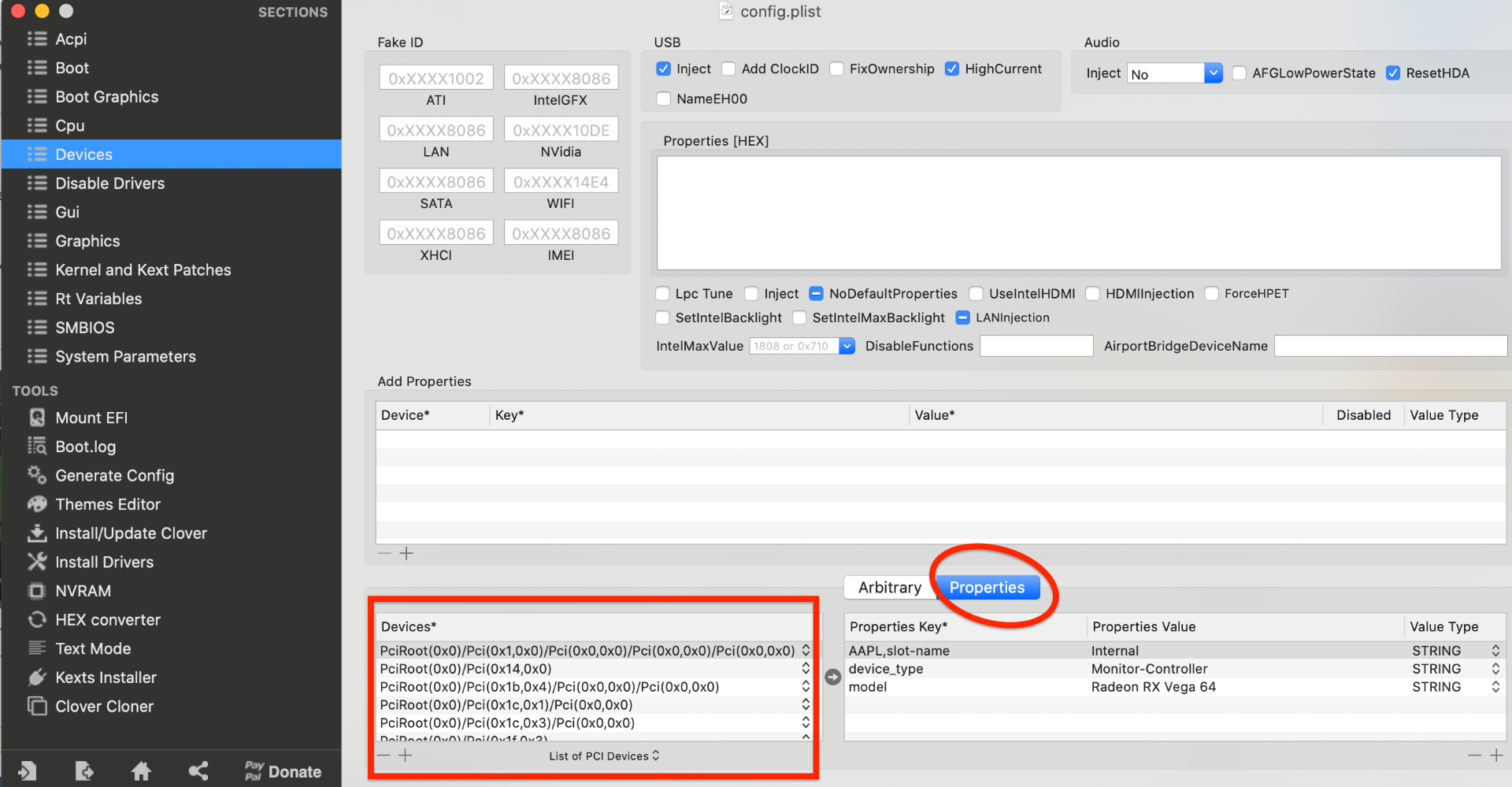The image size is (1512, 787).
Task: Click the IntelGFX Fake ID field
Action: point(561,78)
